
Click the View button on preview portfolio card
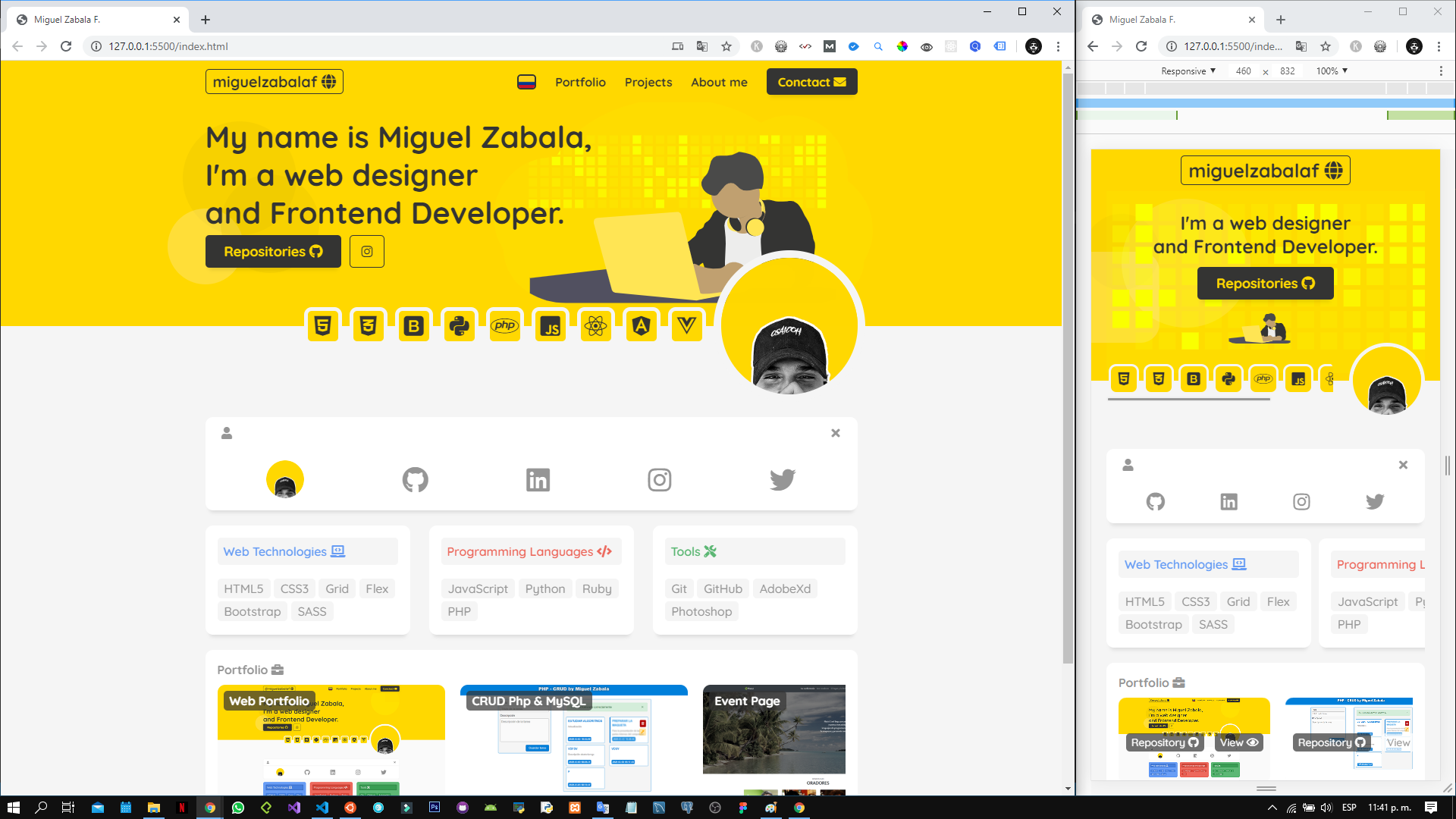[x=1239, y=742]
